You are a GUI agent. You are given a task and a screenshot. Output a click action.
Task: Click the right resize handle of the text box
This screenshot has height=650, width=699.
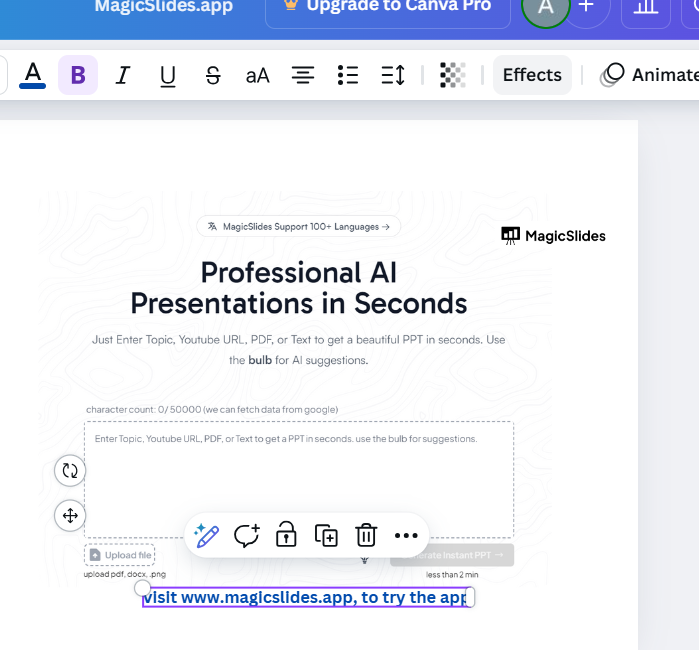click(x=470, y=597)
